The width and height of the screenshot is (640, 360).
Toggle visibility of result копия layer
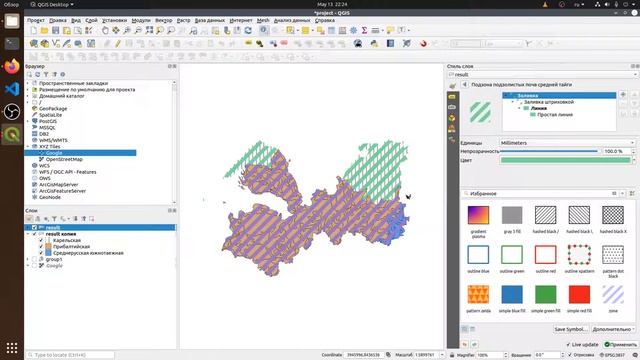pos(34,234)
